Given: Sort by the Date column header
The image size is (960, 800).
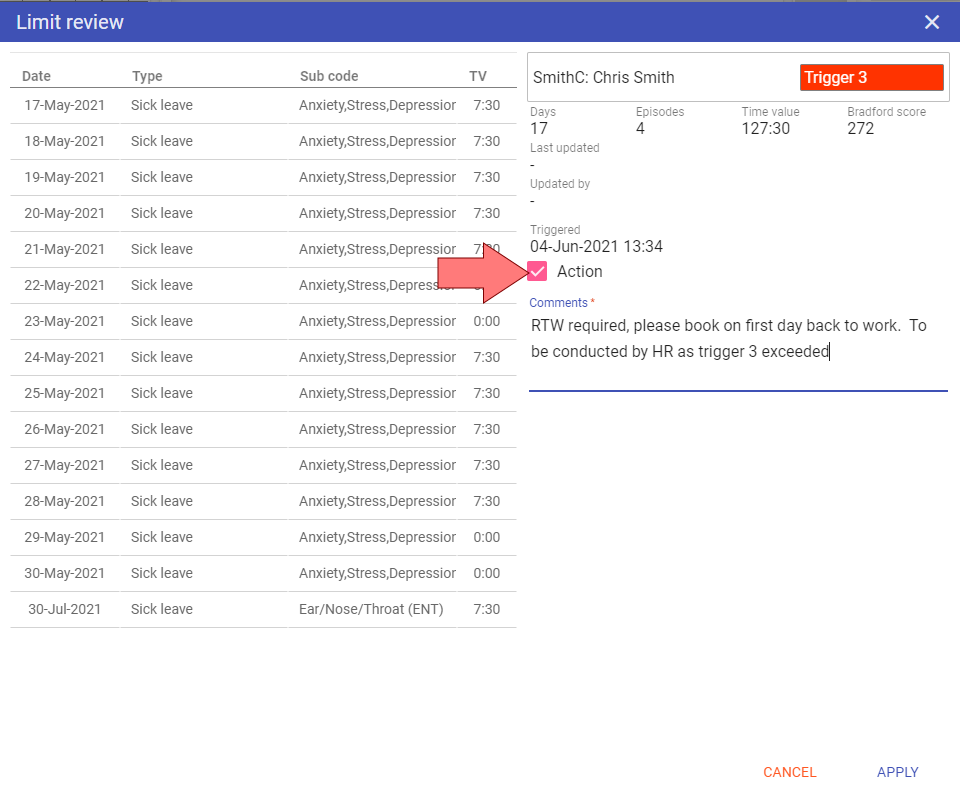Looking at the screenshot, I should pyautogui.click(x=37, y=76).
